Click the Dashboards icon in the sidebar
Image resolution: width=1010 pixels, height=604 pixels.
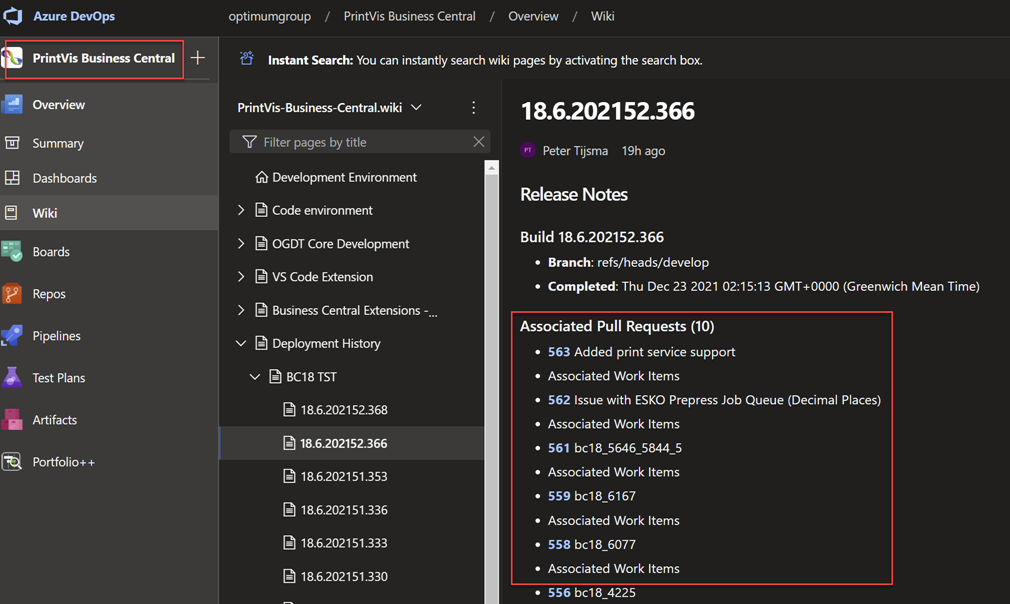click(12, 178)
